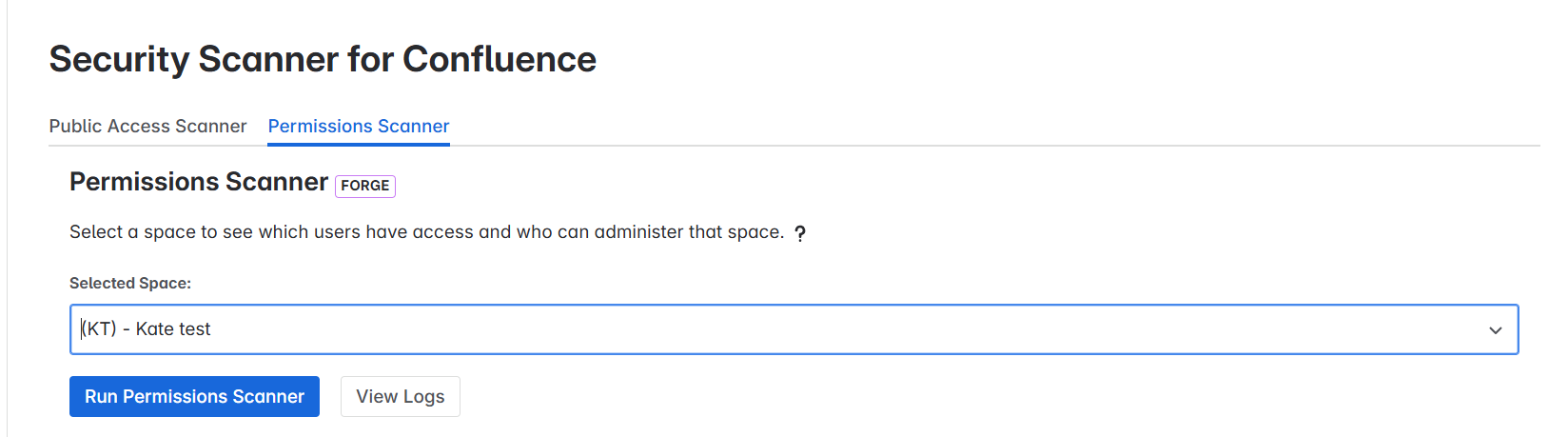
Task: Click the FORGE badge label
Action: click(365, 186)
